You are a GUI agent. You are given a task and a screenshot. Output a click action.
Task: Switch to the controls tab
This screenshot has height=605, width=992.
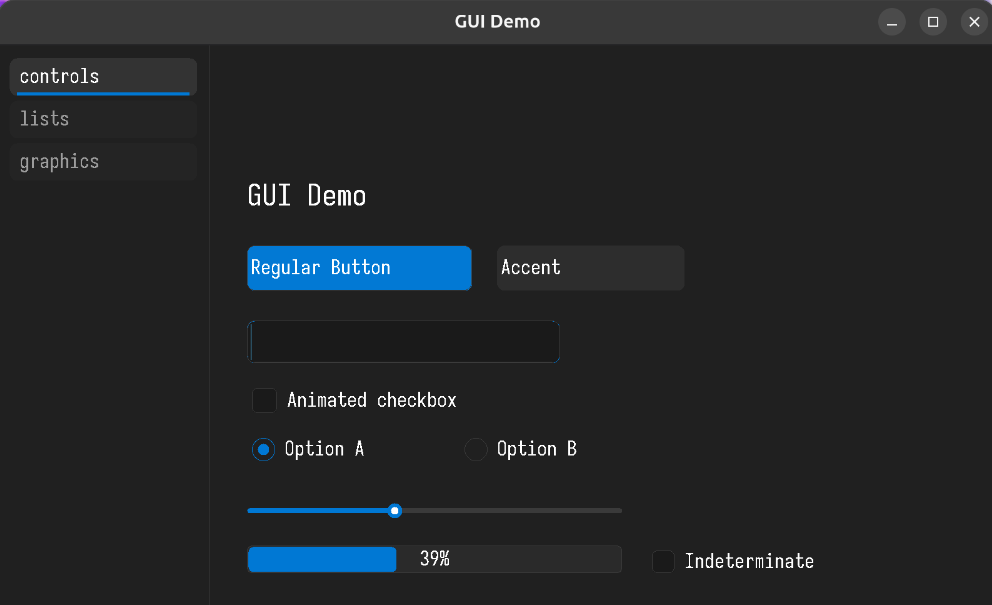103,77
